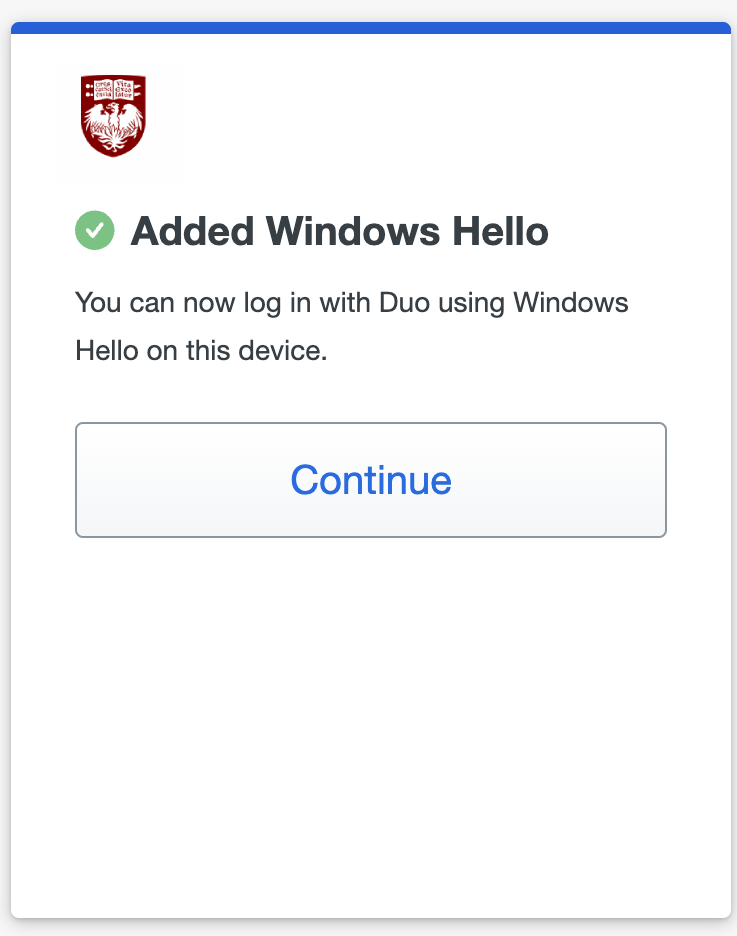This screenshot has height=936, width=737.
Task: Click the University of Chicago crest logo
Action: [113, 115]
